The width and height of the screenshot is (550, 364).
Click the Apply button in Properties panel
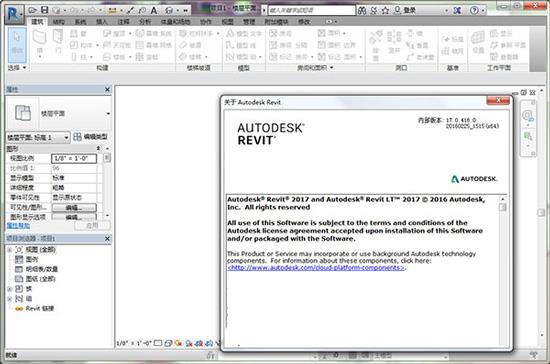pyautogui.click(x=92, y=225)
